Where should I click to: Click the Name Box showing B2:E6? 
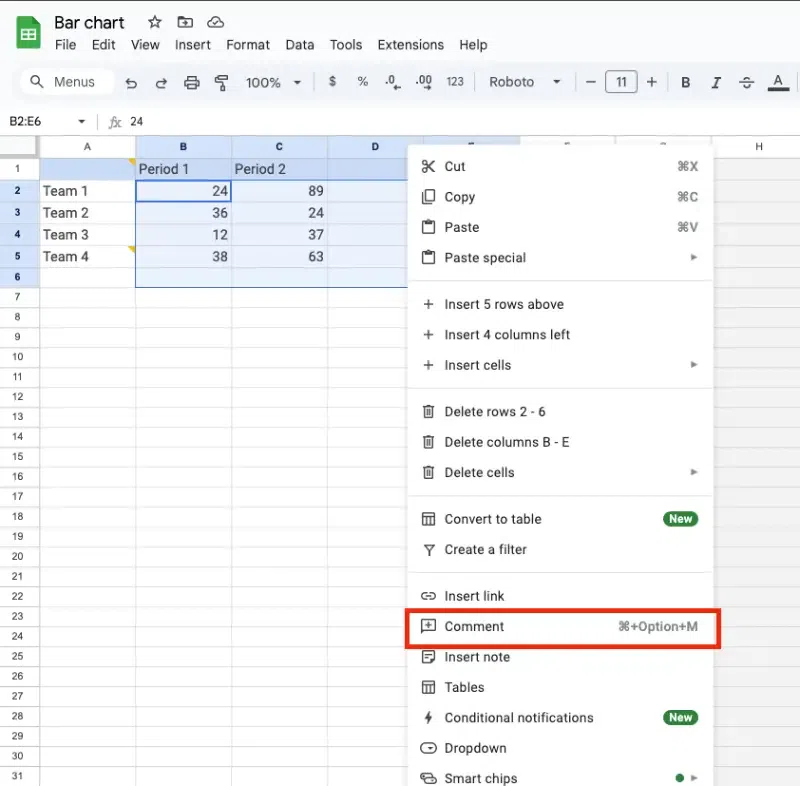(x=40, y=120)
